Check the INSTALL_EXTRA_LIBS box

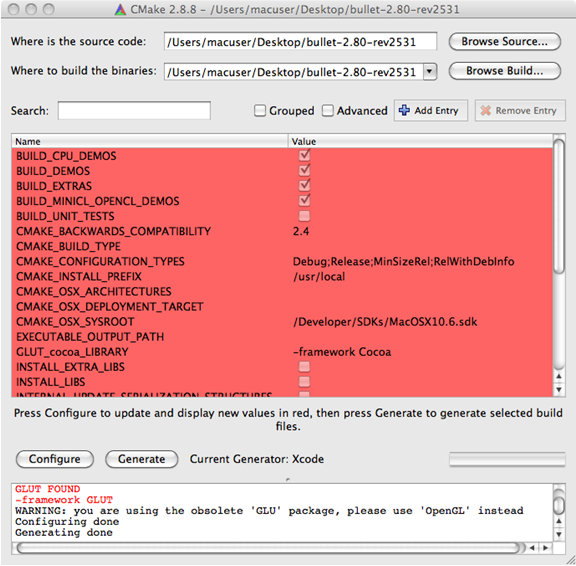[304, 367]
